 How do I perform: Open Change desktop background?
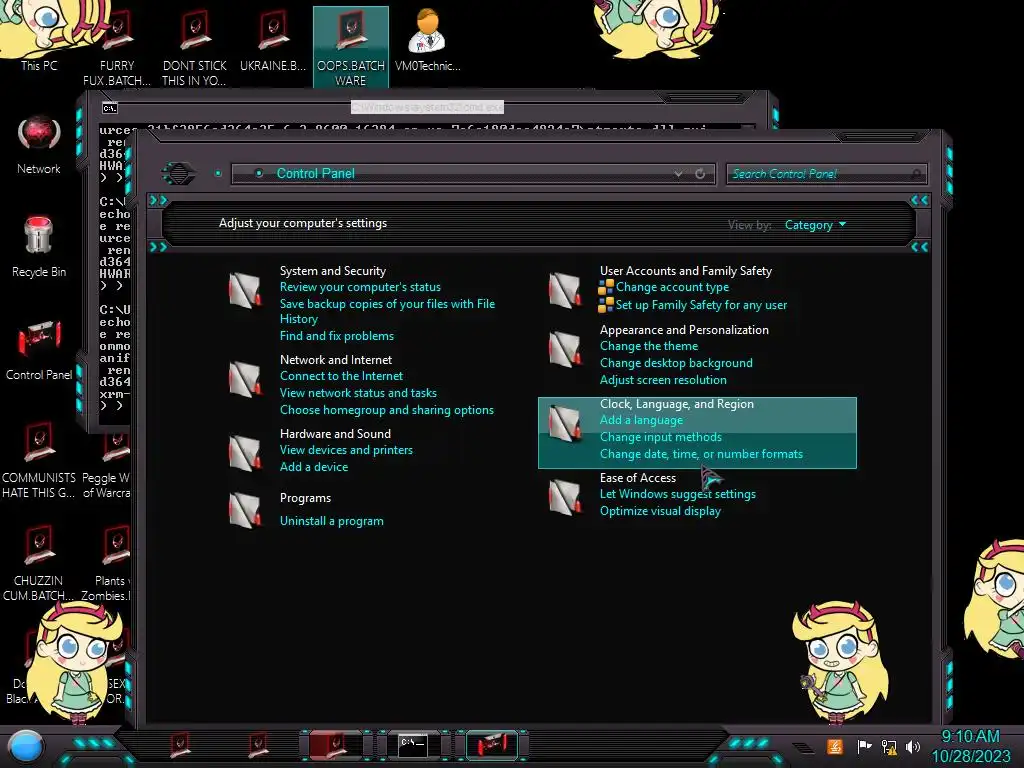676,363
